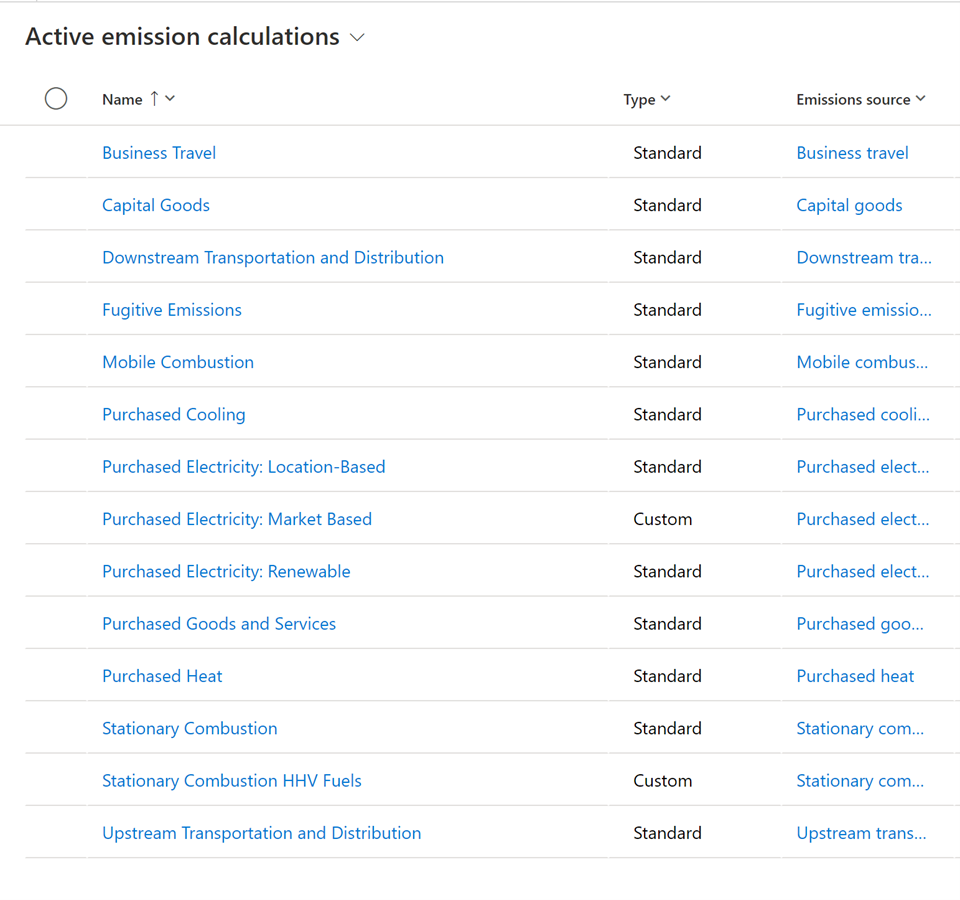Open the Stationary Combustion calculation
Image resolution: width=960 pixels, height=900 pixels.
[190, 729]
